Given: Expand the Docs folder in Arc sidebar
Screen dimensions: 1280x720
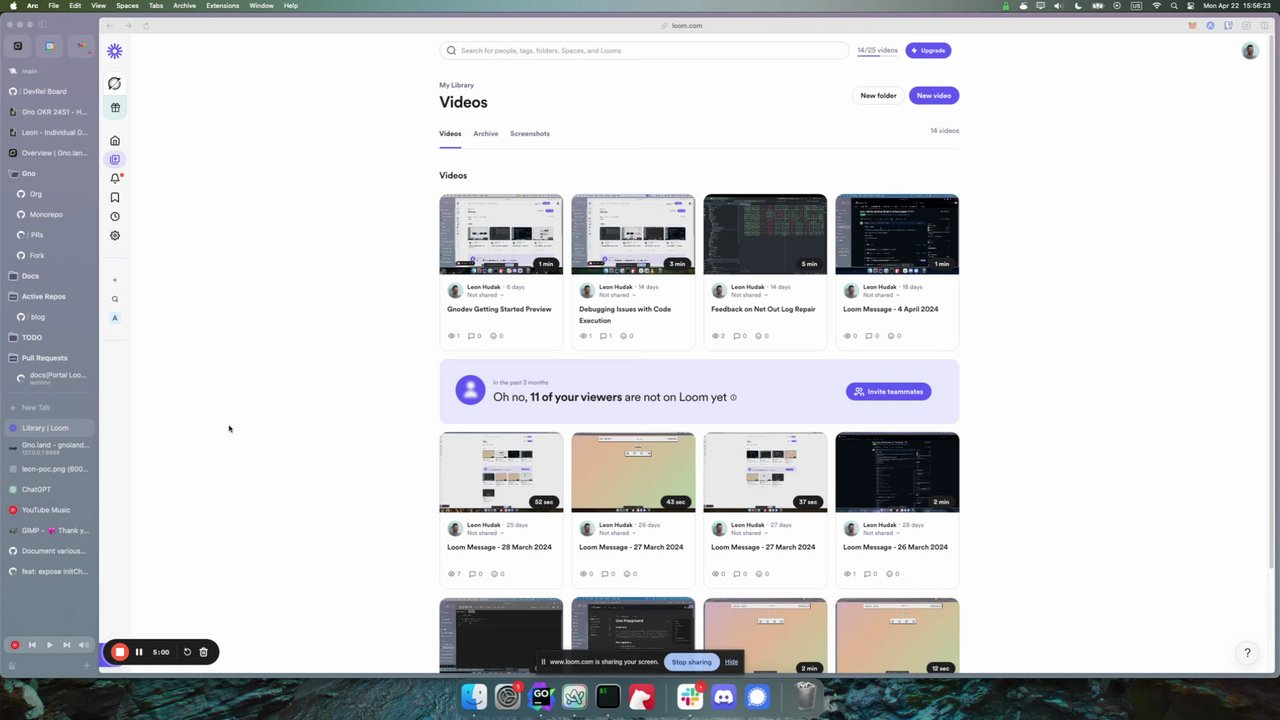Looking at the screenshot, I should pos(50,276).
